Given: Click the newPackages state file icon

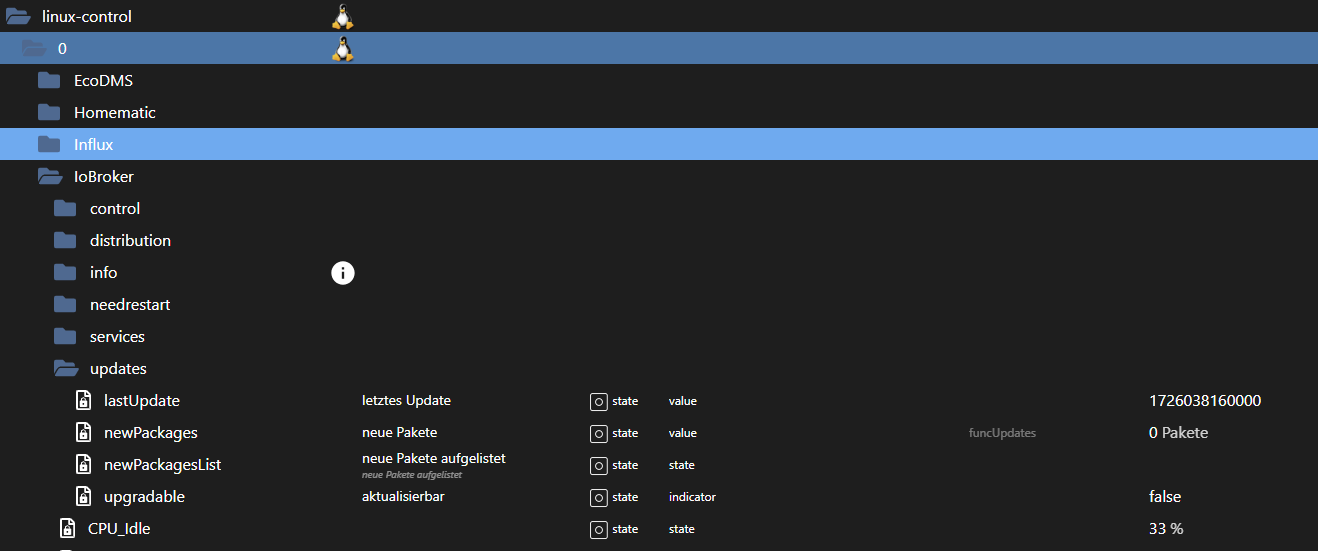Looking at the screenshot, I should (x=84, y=433).
